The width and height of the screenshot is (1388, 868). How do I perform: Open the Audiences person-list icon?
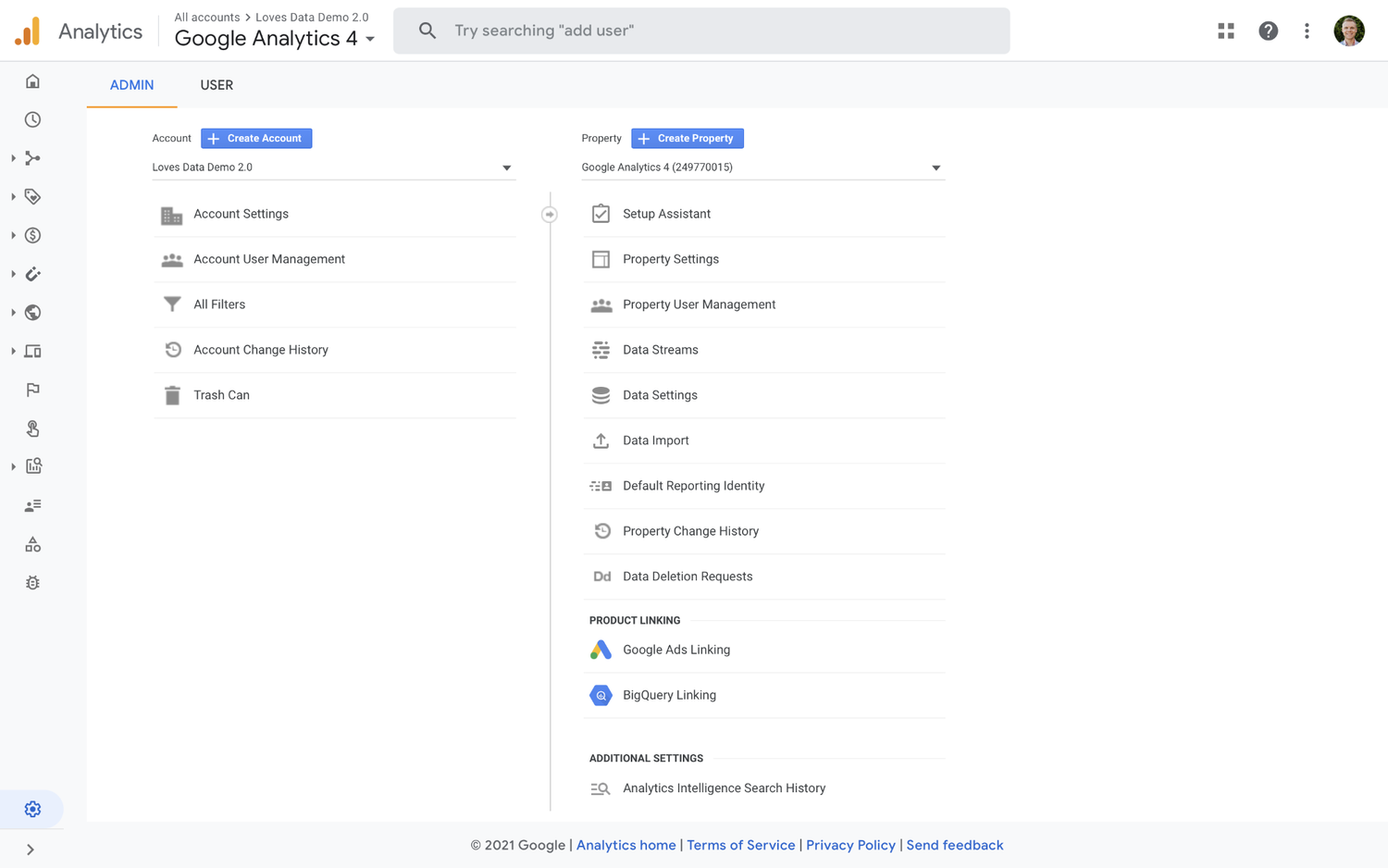(x=32, y=505)
